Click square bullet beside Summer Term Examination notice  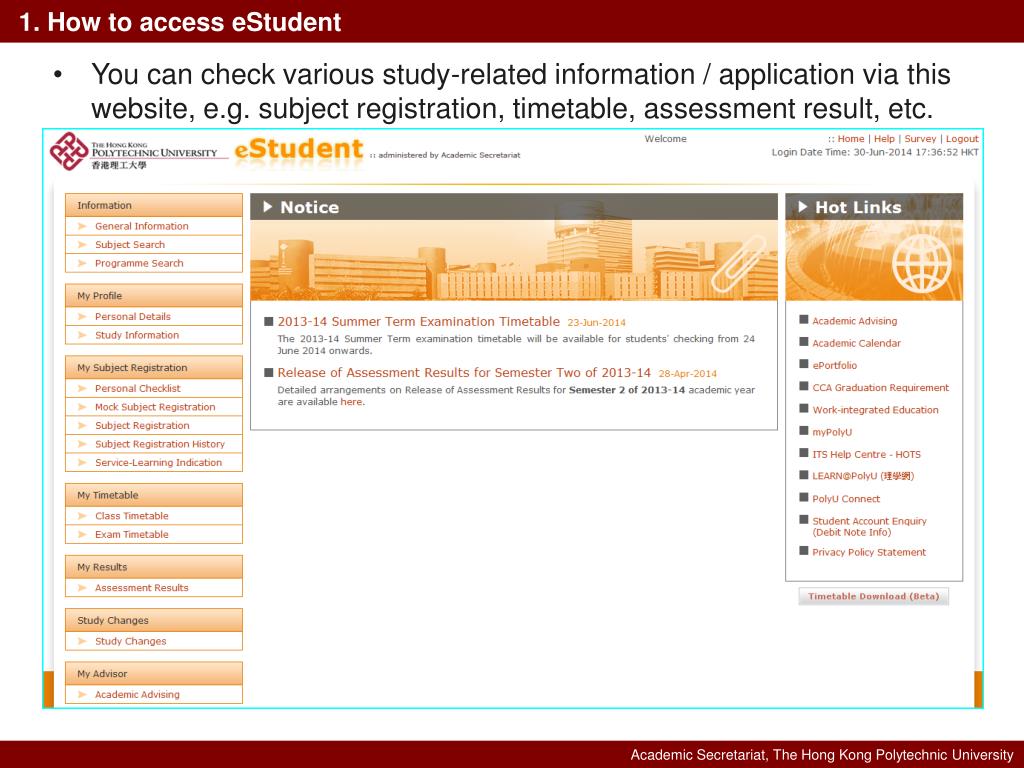tap(268, 321)
